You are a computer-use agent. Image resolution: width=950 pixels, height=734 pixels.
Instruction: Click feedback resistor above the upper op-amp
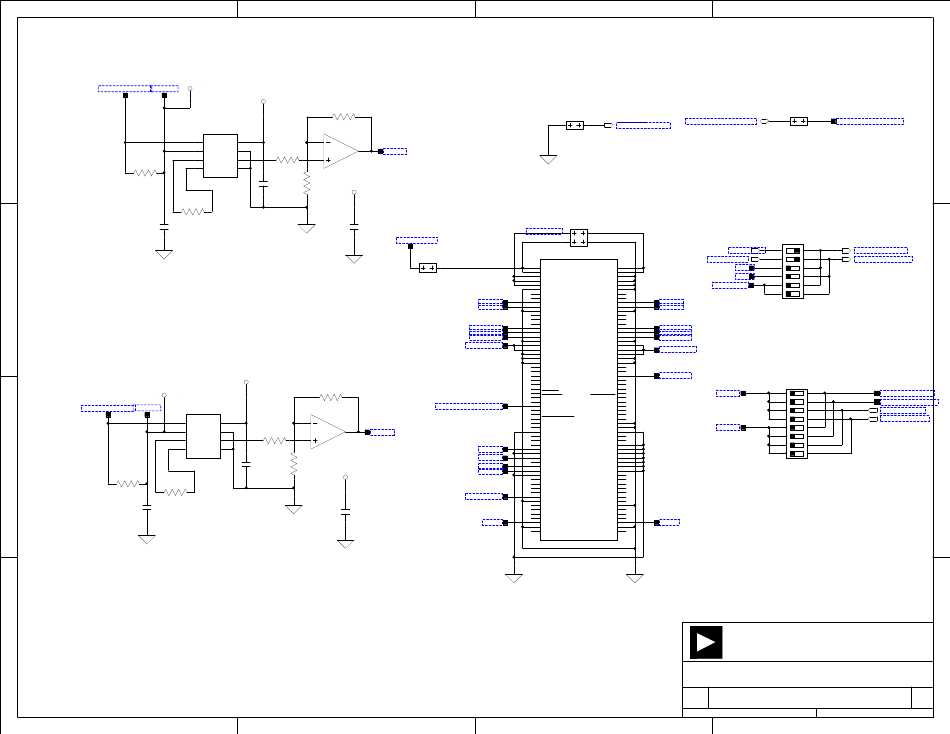(x=344, y=116)
